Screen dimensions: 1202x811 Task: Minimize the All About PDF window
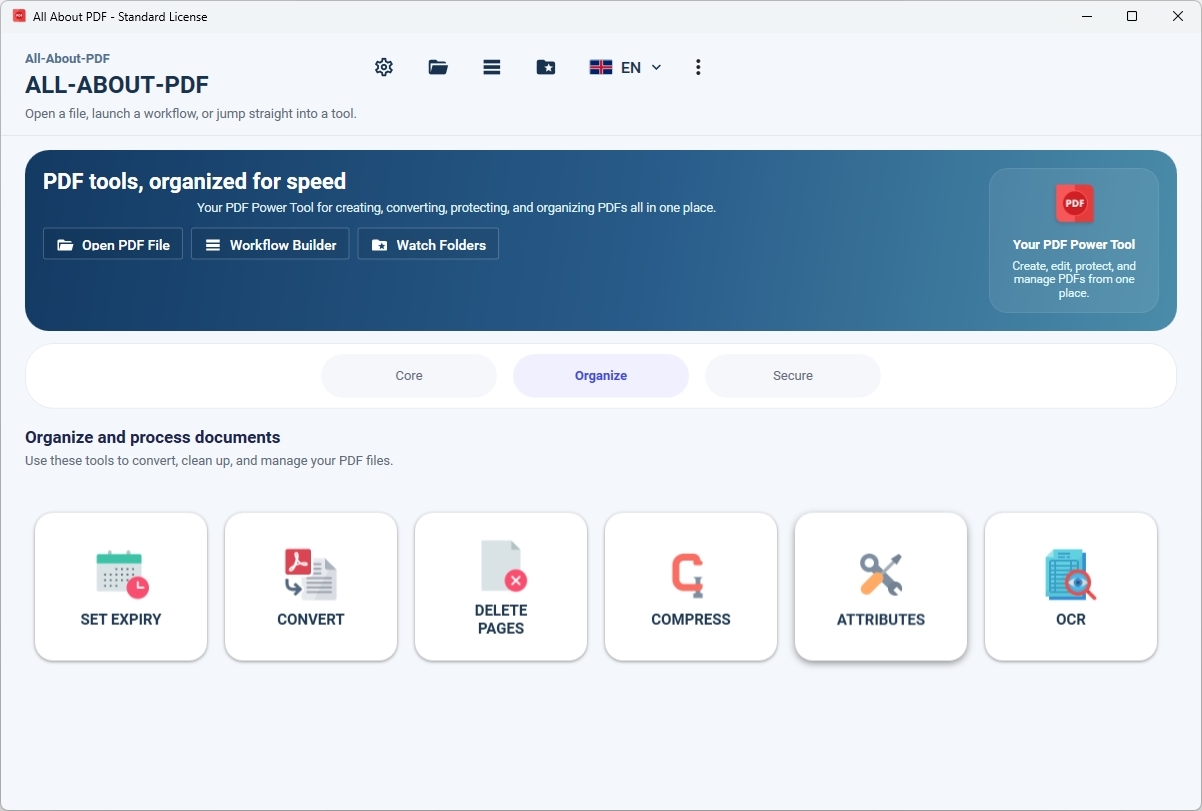pyautogui.click(x=1086, y=16)
